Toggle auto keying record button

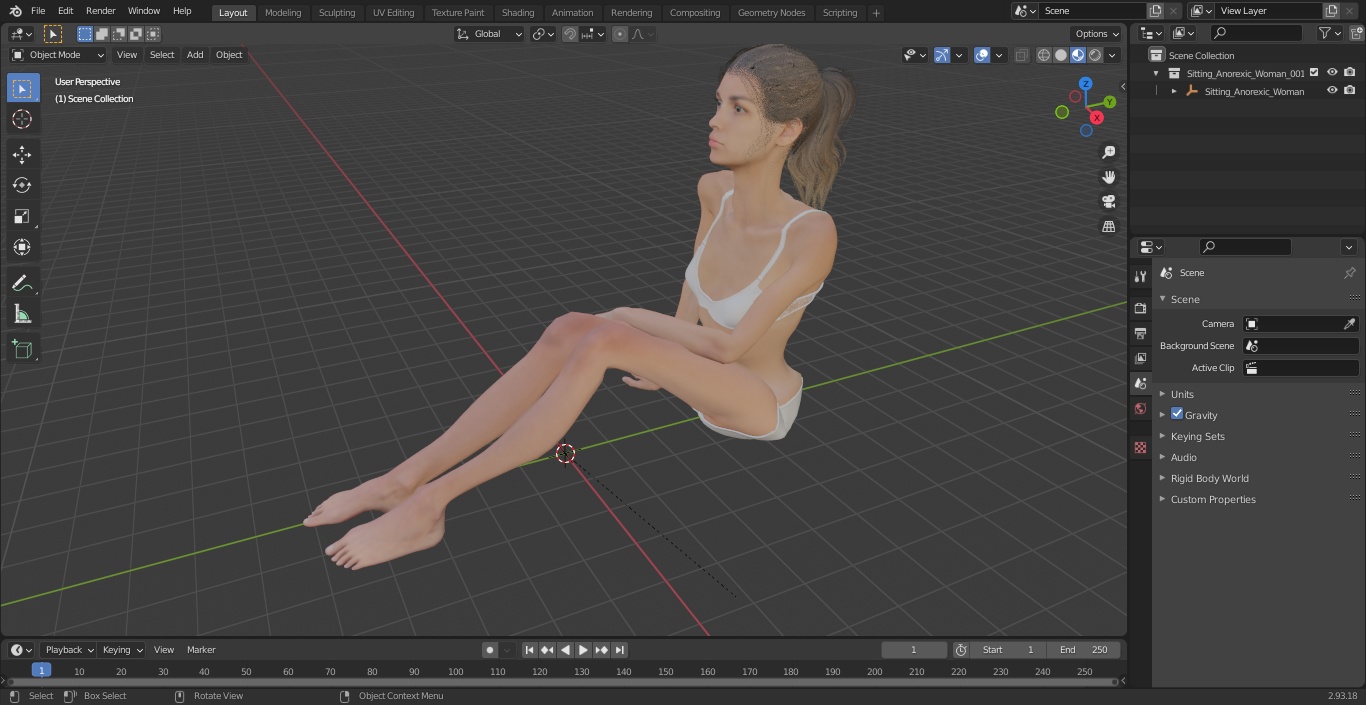(490, 650)
